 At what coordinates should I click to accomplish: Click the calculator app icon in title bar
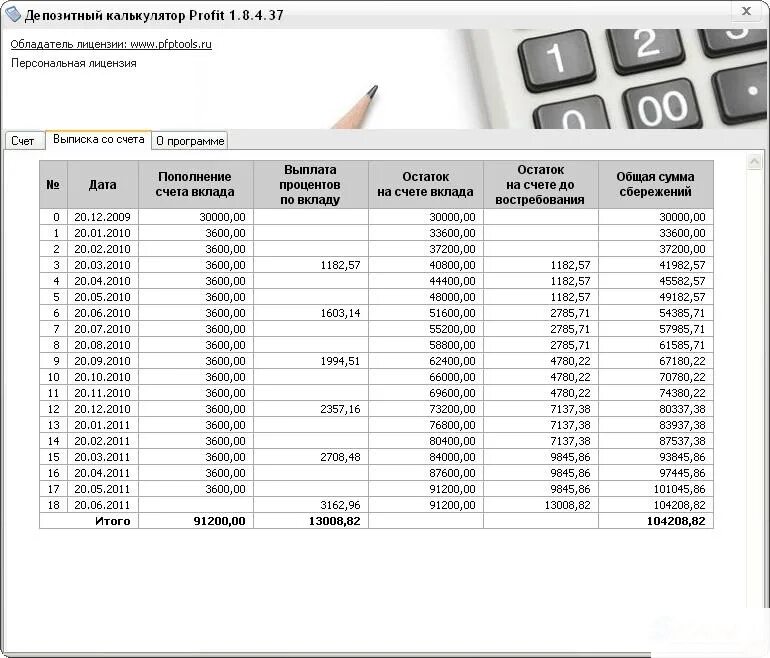(13, 14)
